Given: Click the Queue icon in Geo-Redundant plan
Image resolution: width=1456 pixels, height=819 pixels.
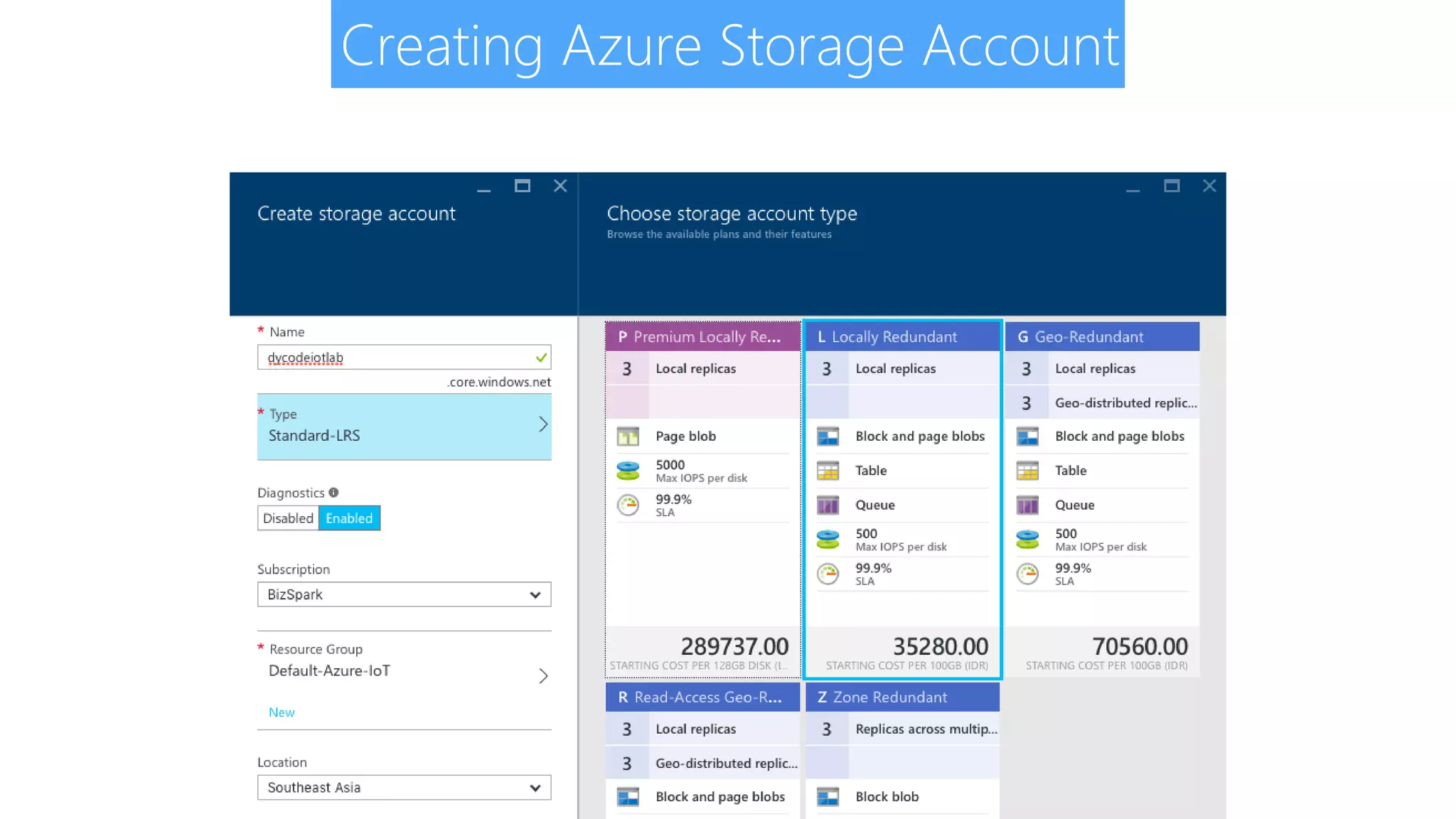Looking at the screenshot, I should pyautogui.click(x=1027, y=505).
